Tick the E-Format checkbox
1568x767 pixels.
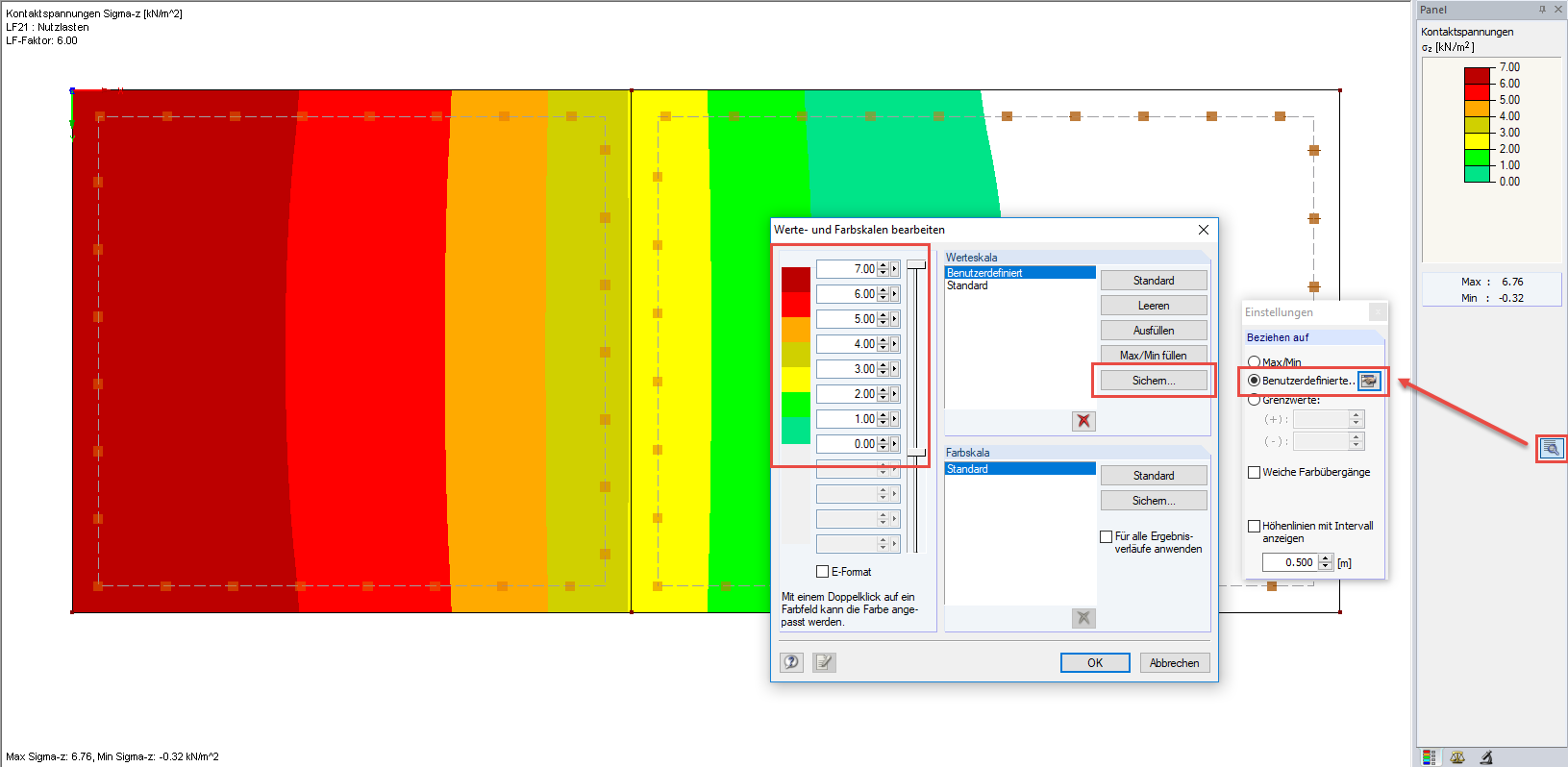(822, 571)
